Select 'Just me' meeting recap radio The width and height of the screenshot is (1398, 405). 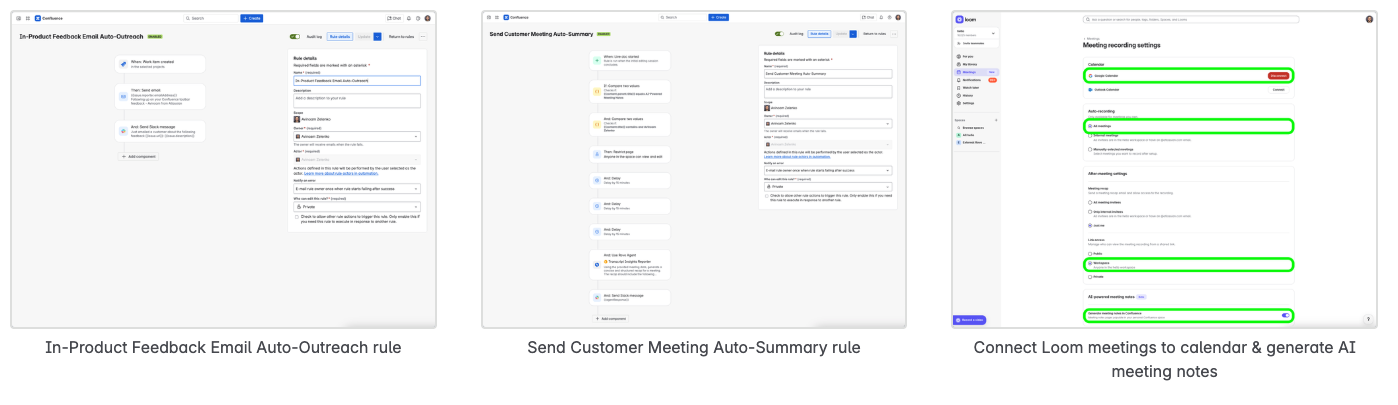pyautogui.click(x=1090, y=225)
